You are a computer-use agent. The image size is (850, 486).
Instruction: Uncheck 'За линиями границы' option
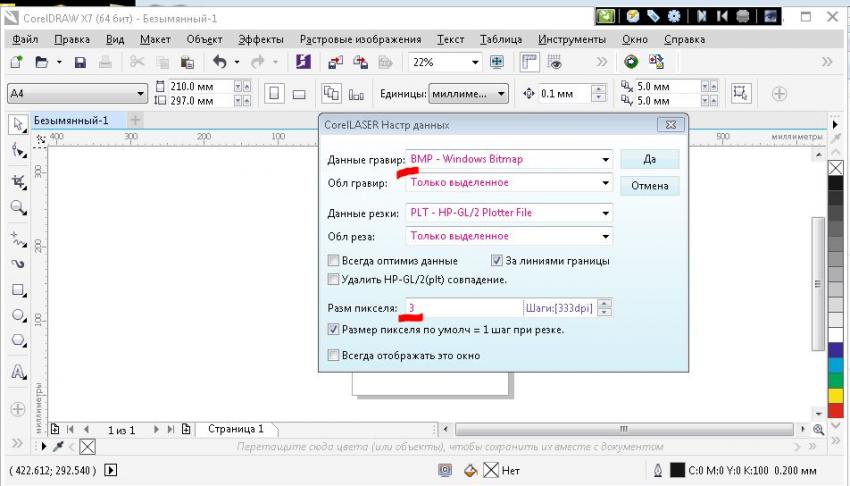click(x=497, y=261)
